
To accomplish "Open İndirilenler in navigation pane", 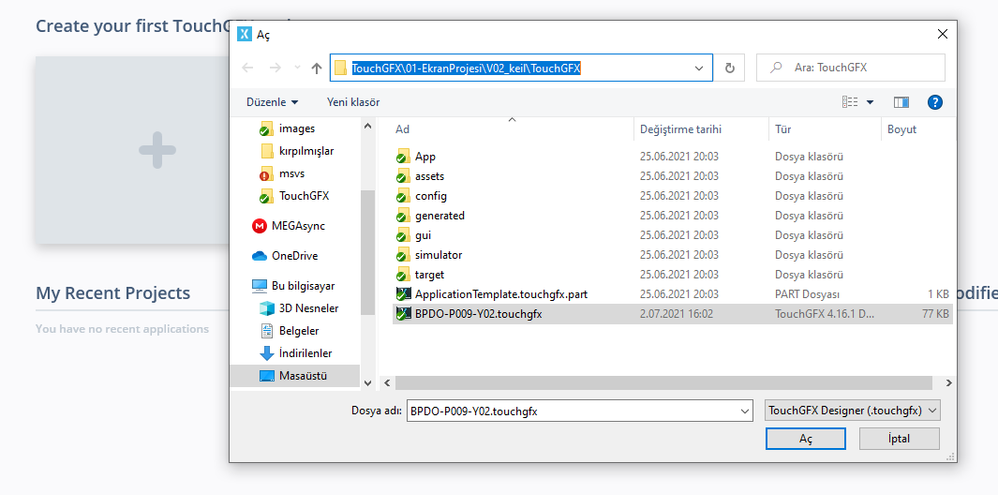I will coord(305,353).
